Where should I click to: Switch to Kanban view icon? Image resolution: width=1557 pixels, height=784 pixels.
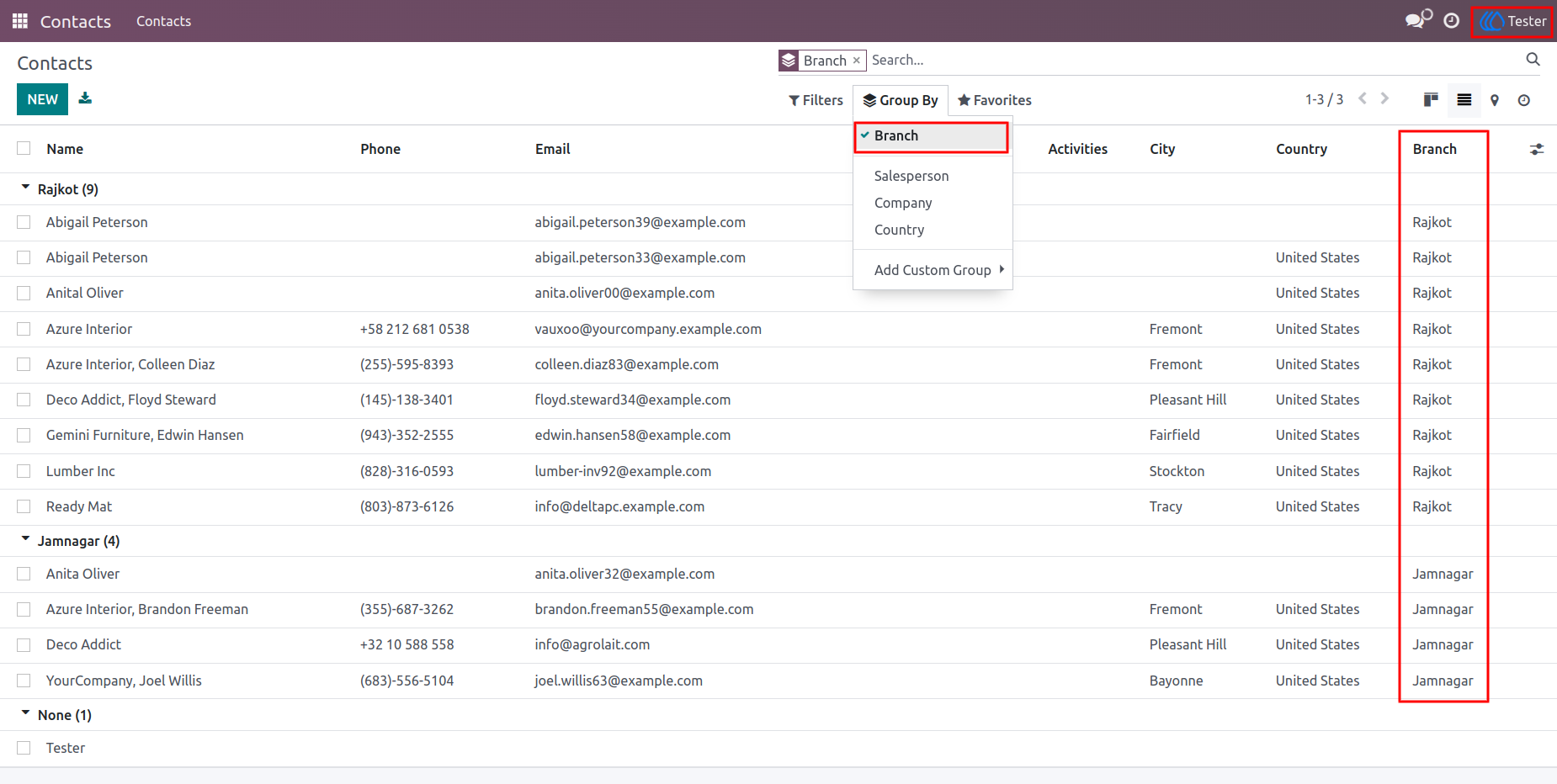click(x=1431, y=100)
